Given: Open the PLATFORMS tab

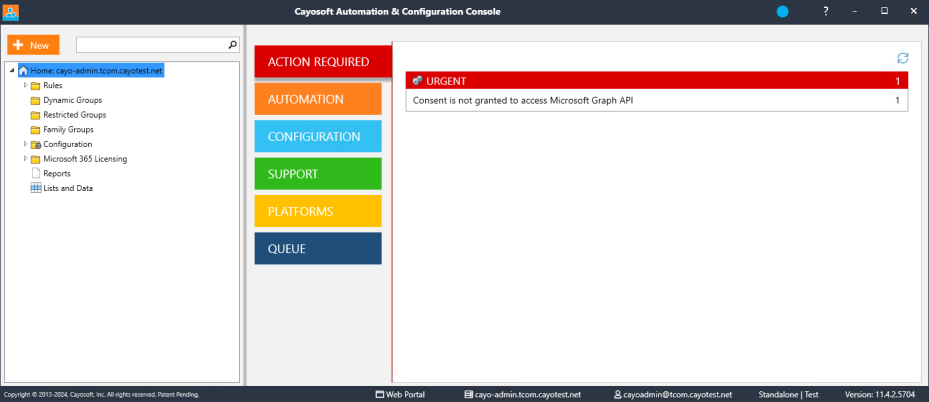Looking at the screenshot, I should (318, 211).
